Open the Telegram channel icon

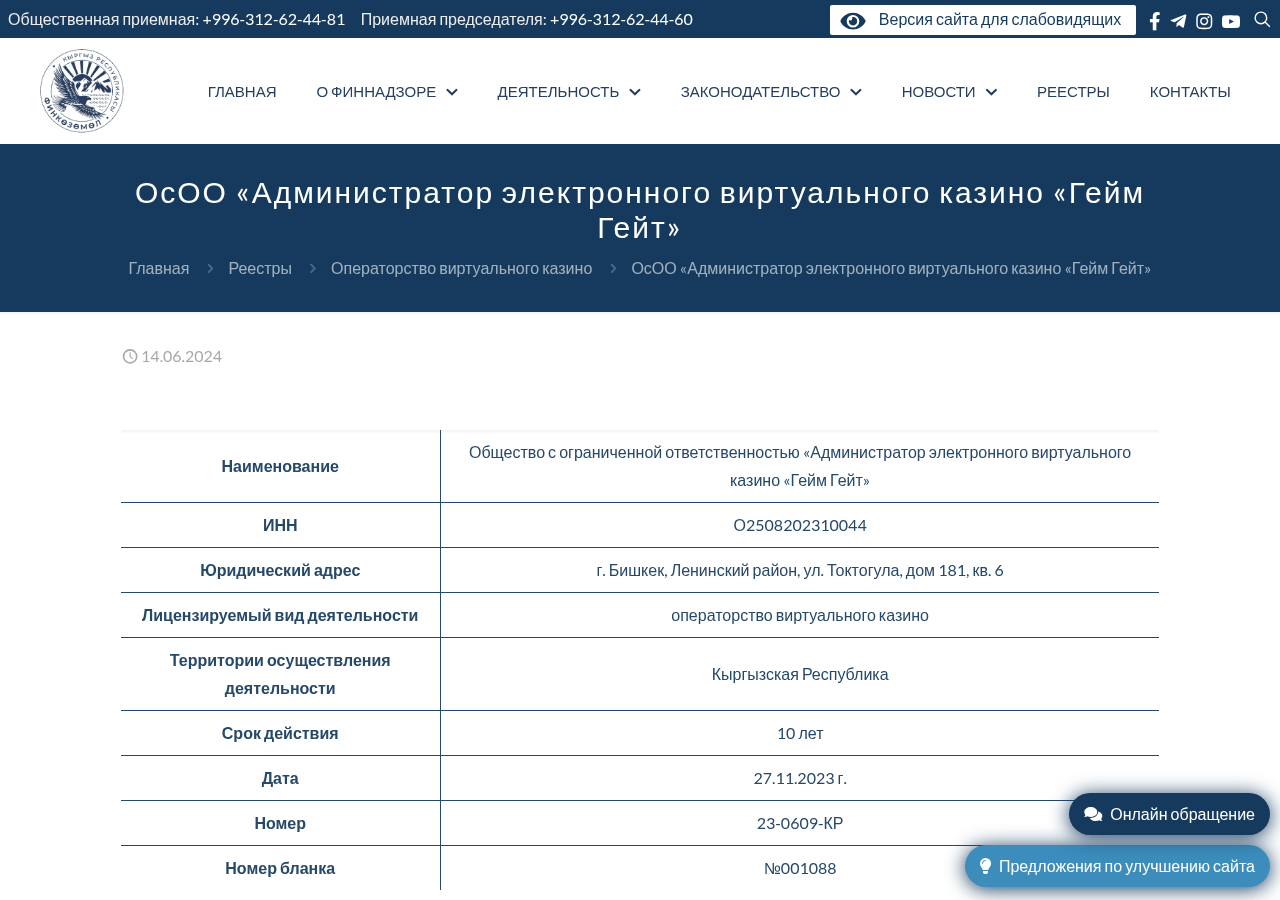(1179, 21)
